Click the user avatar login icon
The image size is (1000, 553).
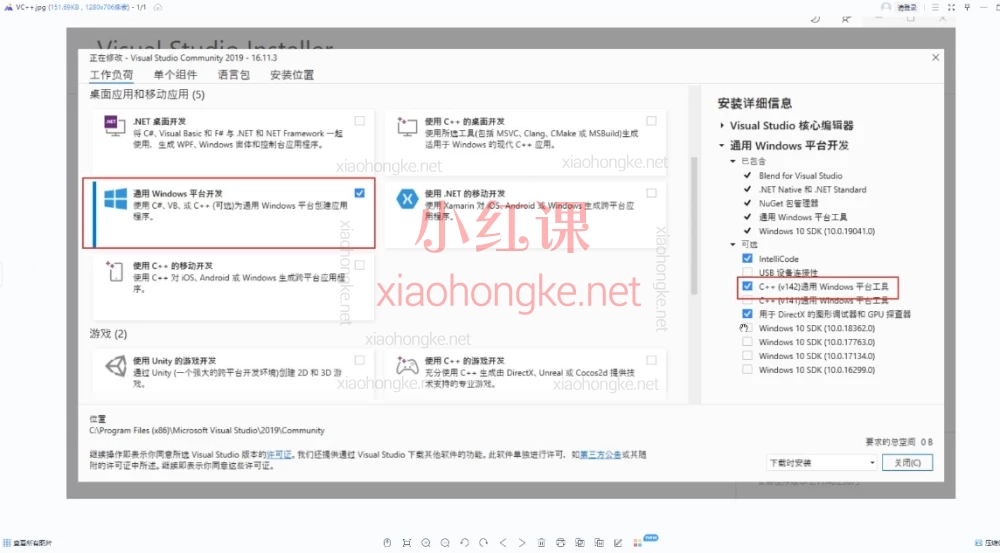tap(886, 6)
